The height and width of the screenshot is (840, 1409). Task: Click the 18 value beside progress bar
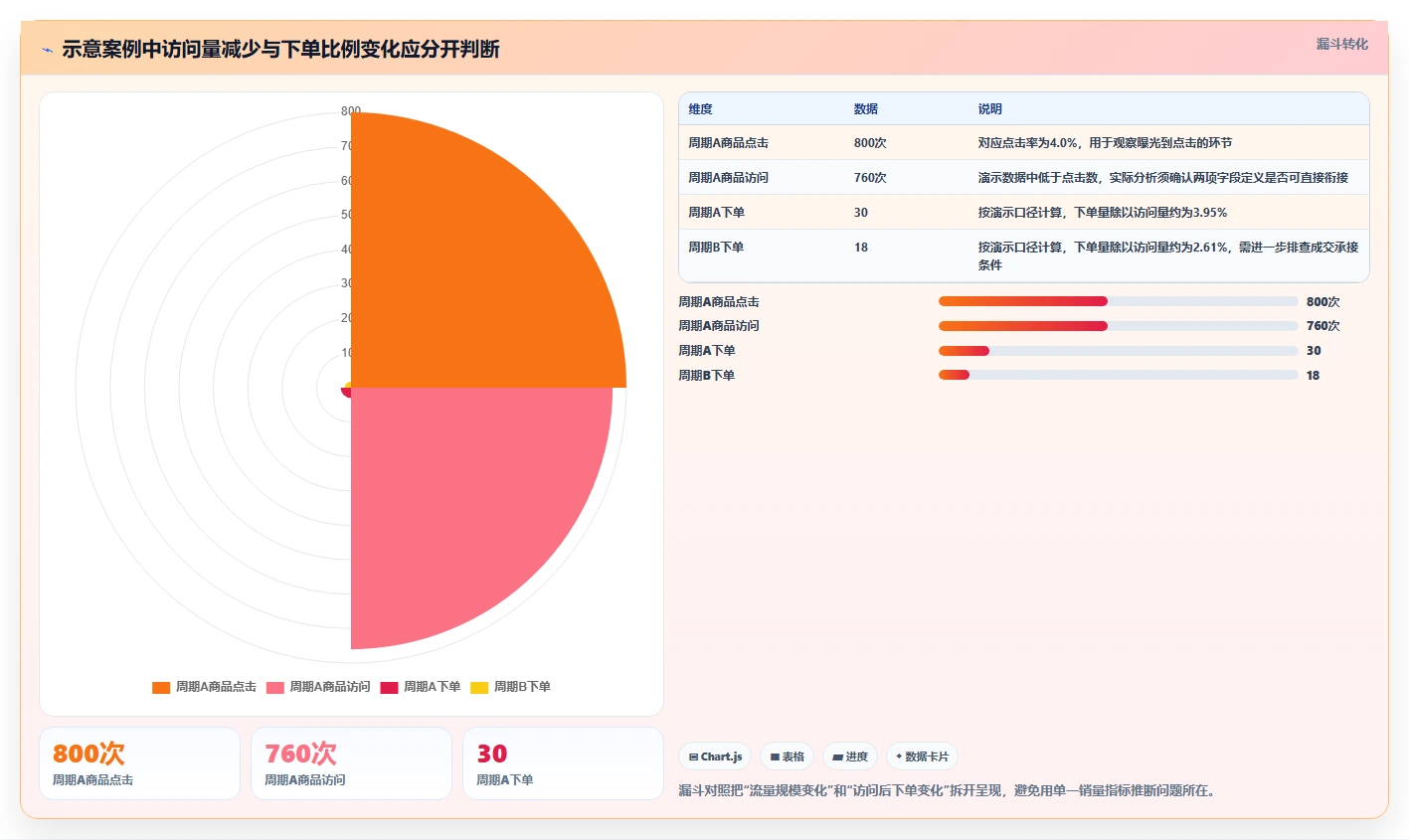pyautogui.click(x=1314, y=376)
